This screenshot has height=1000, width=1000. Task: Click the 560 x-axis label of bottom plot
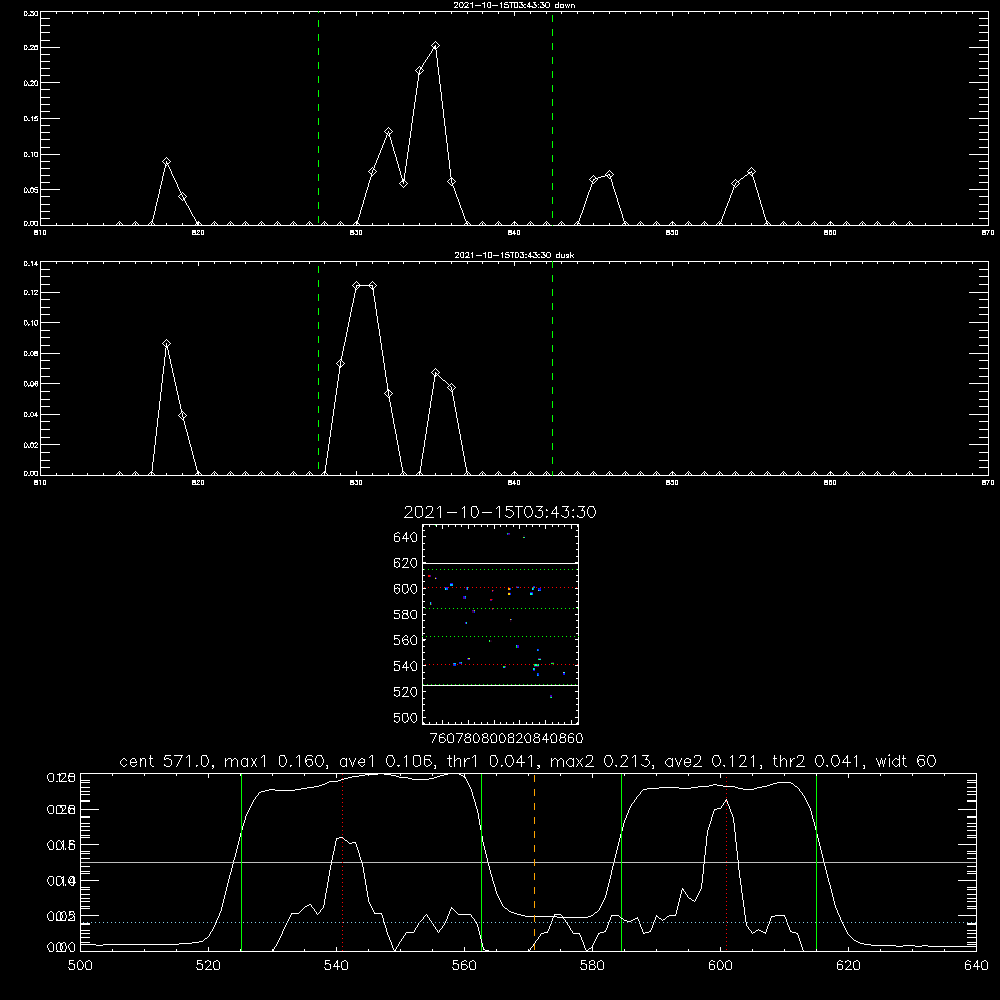click(x=464, y=966)
